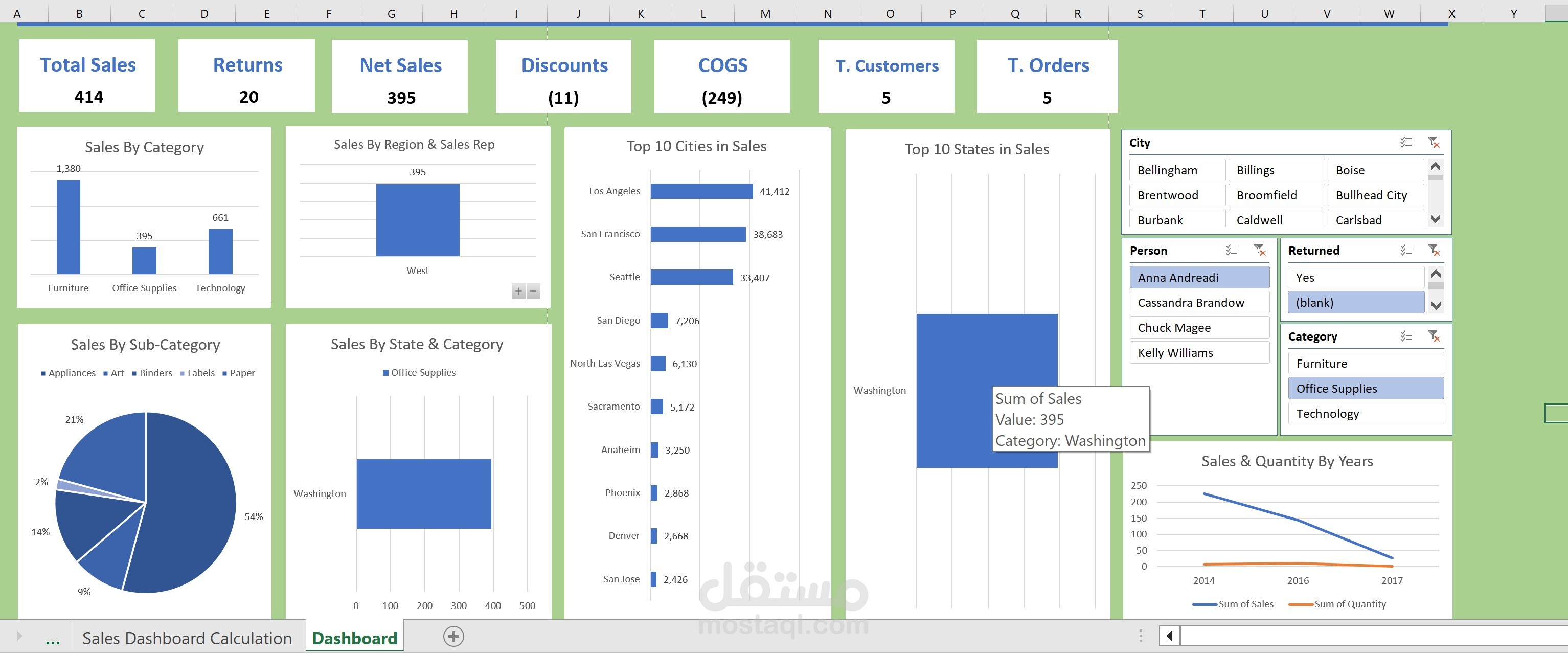This screenshot has width=1568, height=653.
Task: Select Technology in Category slicer
Action: 1366,414
